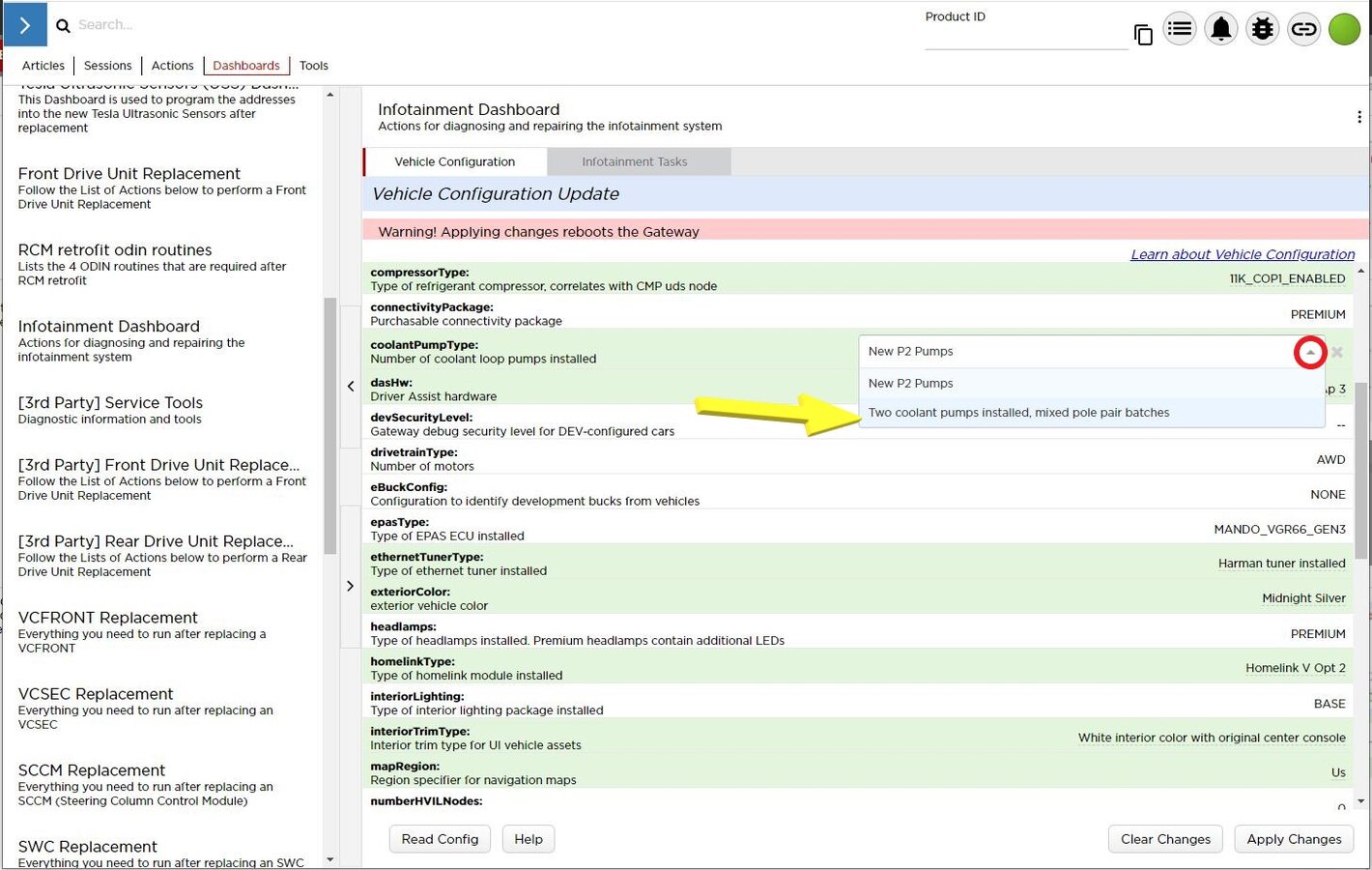Click into the Product ID field
The height and width of the screenshot is (870, 1372).
point(1024,39)
